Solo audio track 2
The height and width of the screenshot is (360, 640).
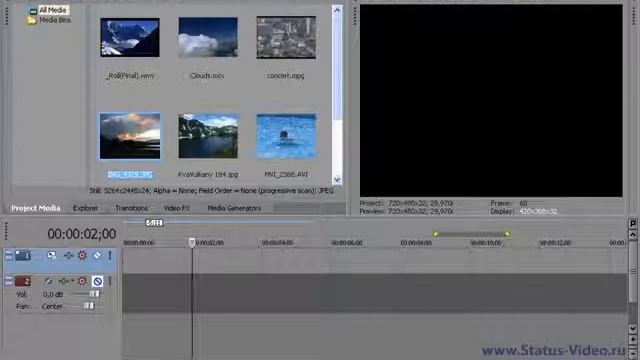coord(110,281)
